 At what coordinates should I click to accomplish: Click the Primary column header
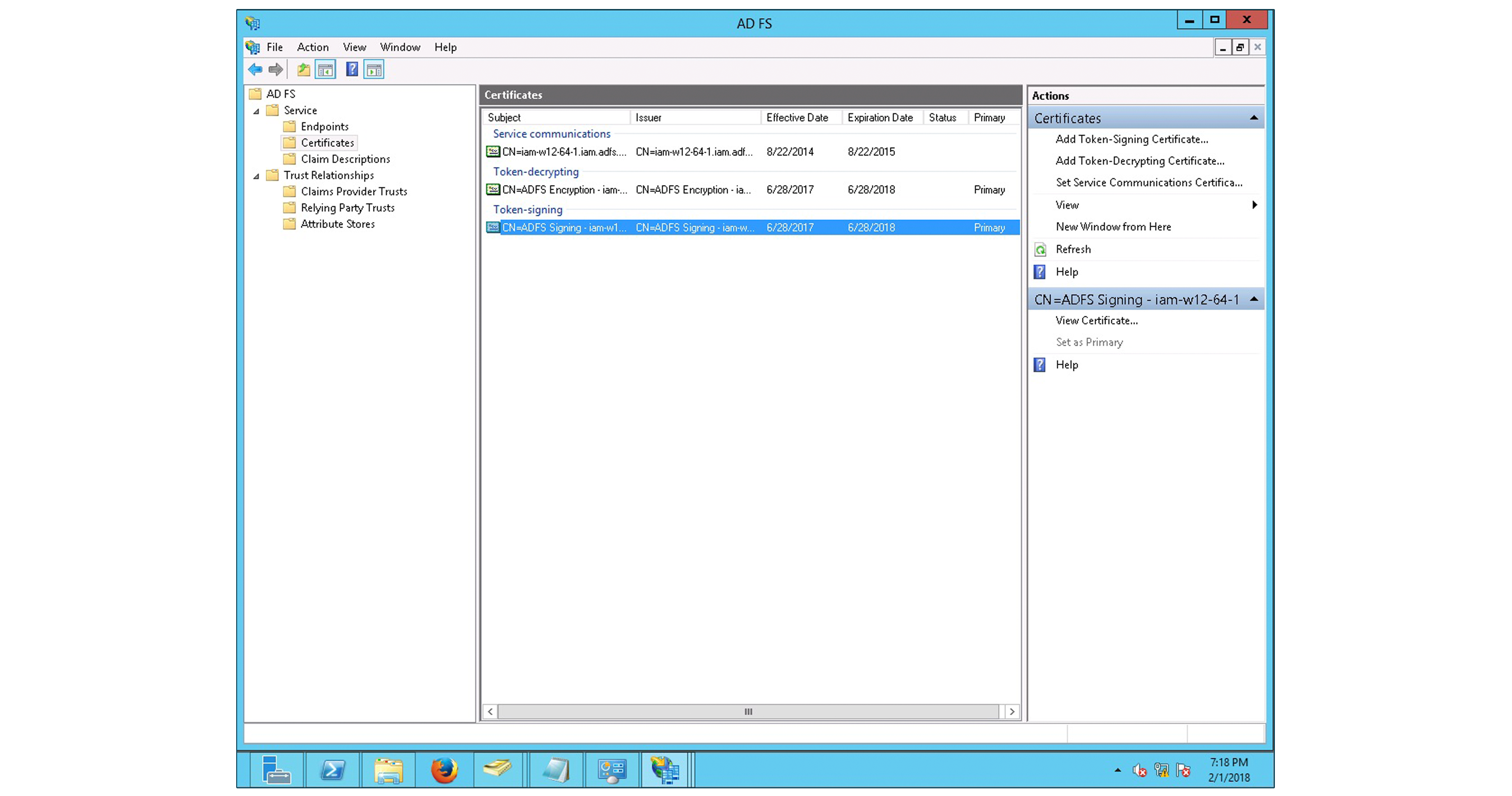click(993, 117)
